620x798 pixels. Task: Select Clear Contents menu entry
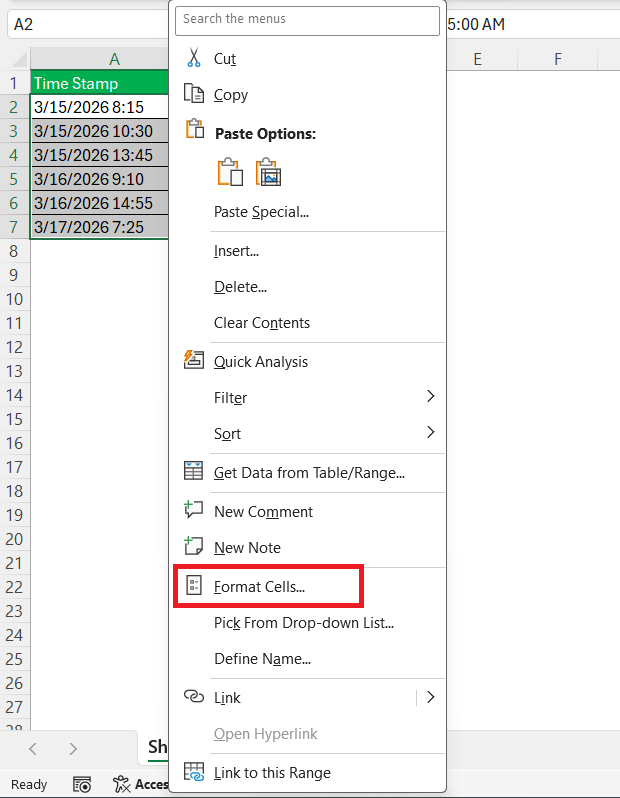pos(262,323)
